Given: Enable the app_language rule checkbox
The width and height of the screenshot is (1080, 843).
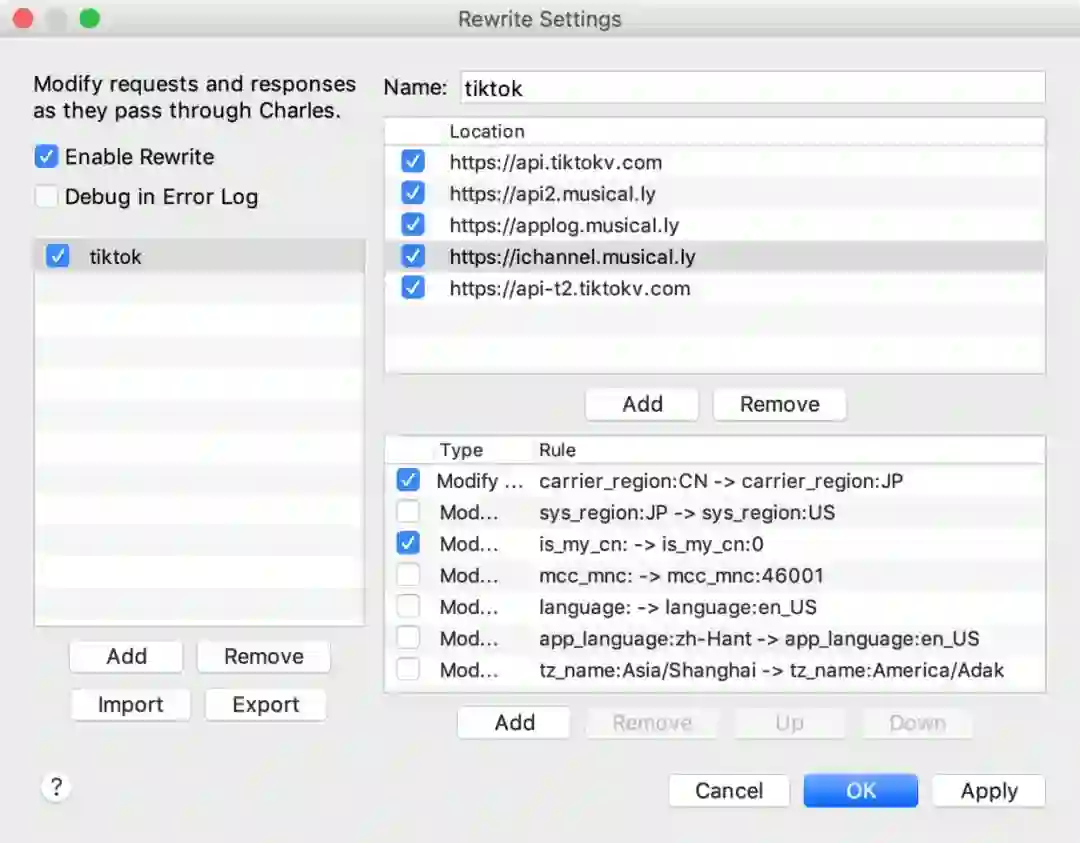Looking at the screenshot, I should 408,638.
